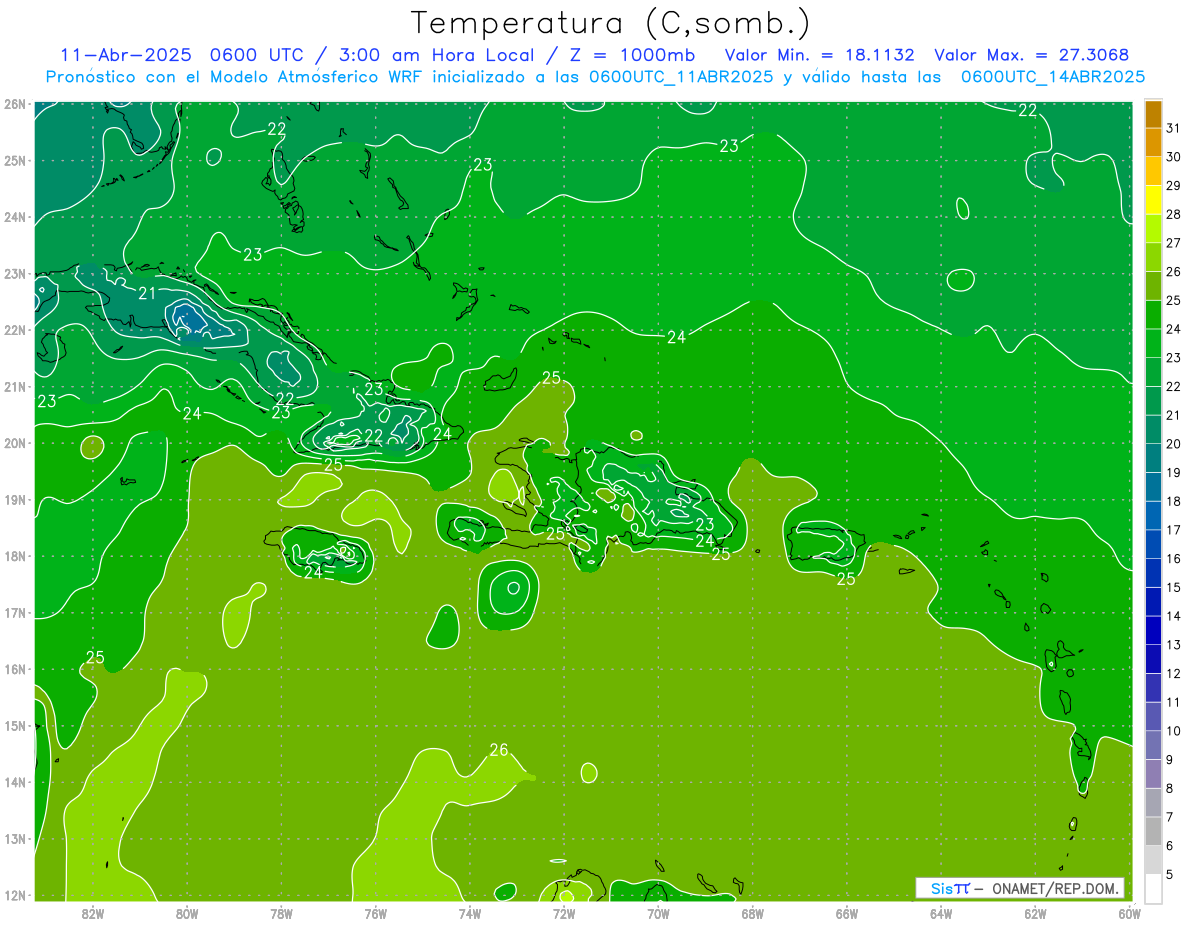Click color scale label "5"
Screen dimensions: 1200x927
tap(1170, 874)
